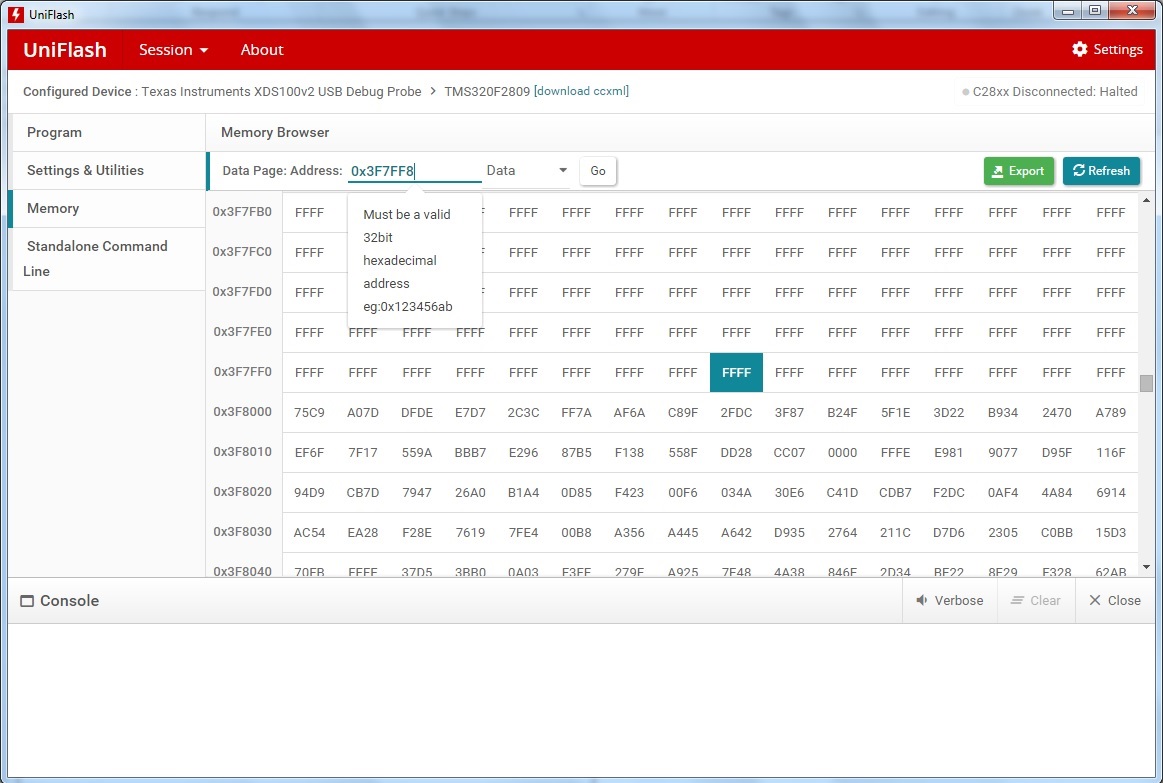This screenshot has width=1163, height=783.
Task: Switch to the Program tab
Action: coord(109,133)
